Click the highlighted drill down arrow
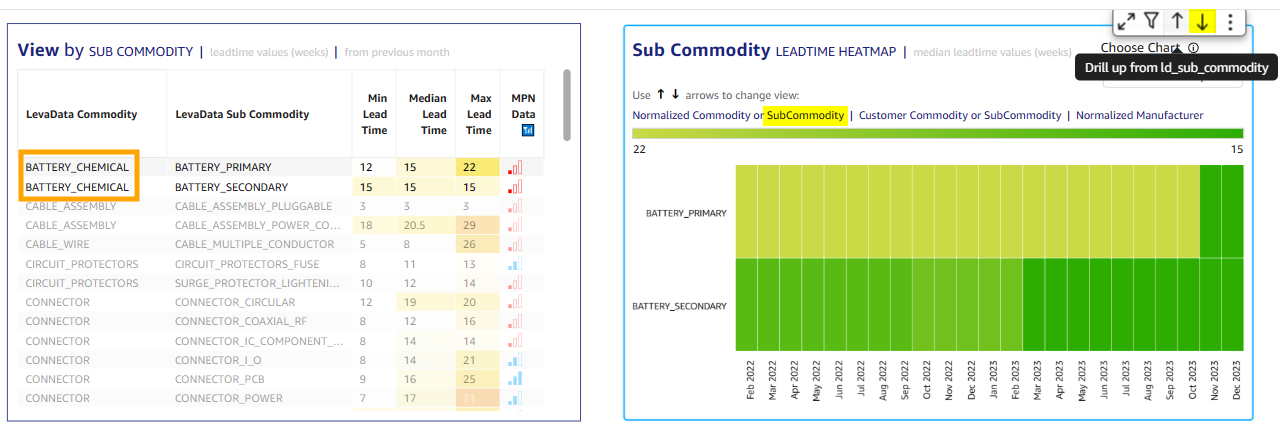Screen dimensions: 1280x436 pos(1203,21)
